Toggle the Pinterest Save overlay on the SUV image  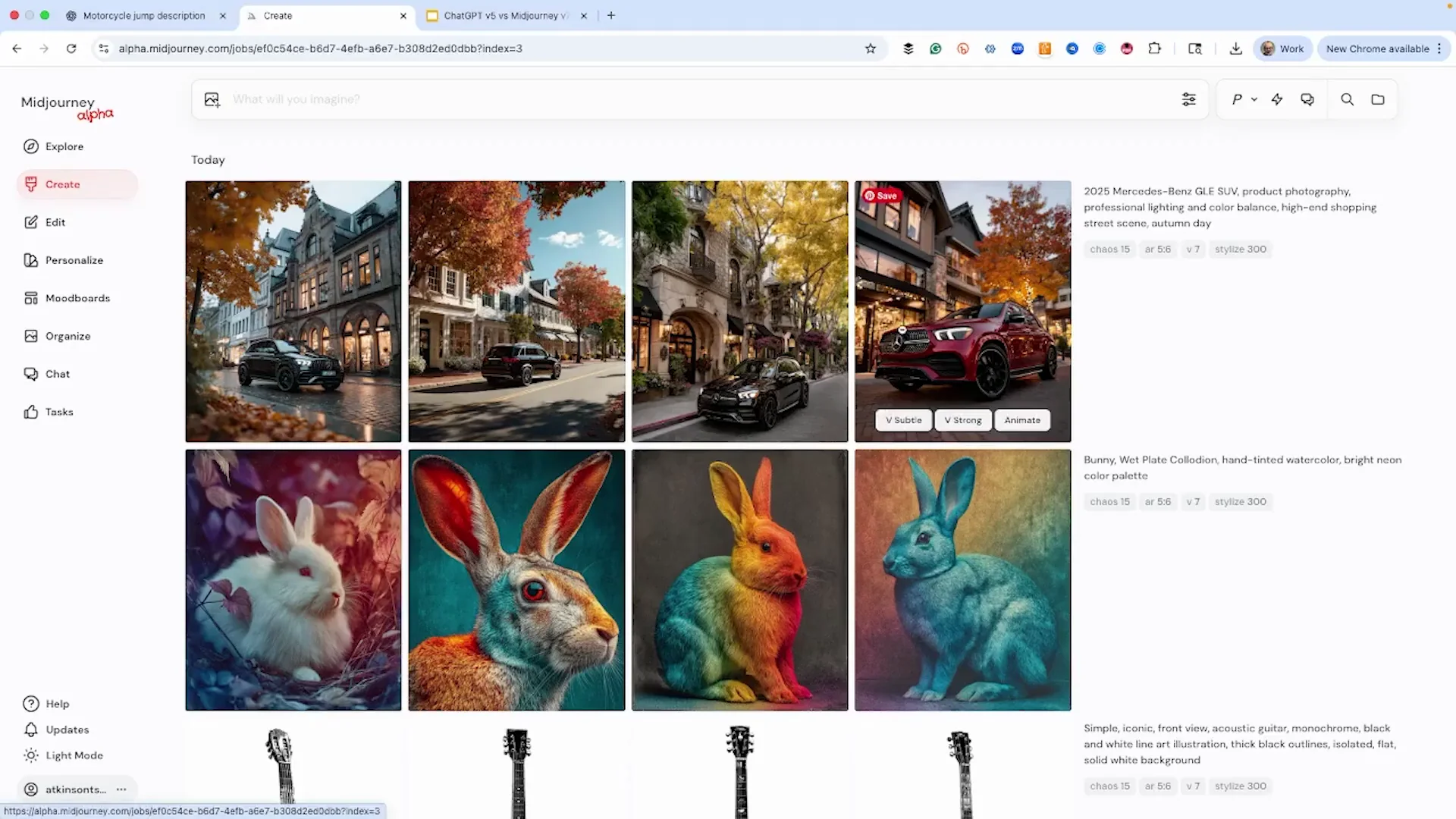880,196
